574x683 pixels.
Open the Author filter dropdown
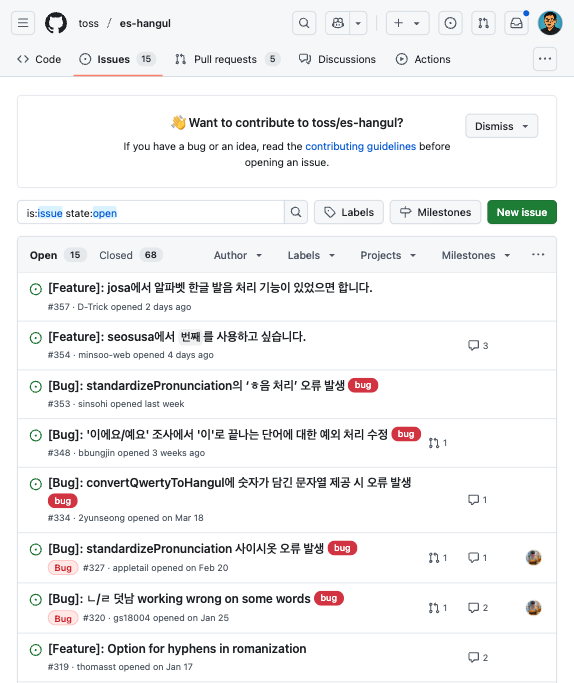[238, 255]
